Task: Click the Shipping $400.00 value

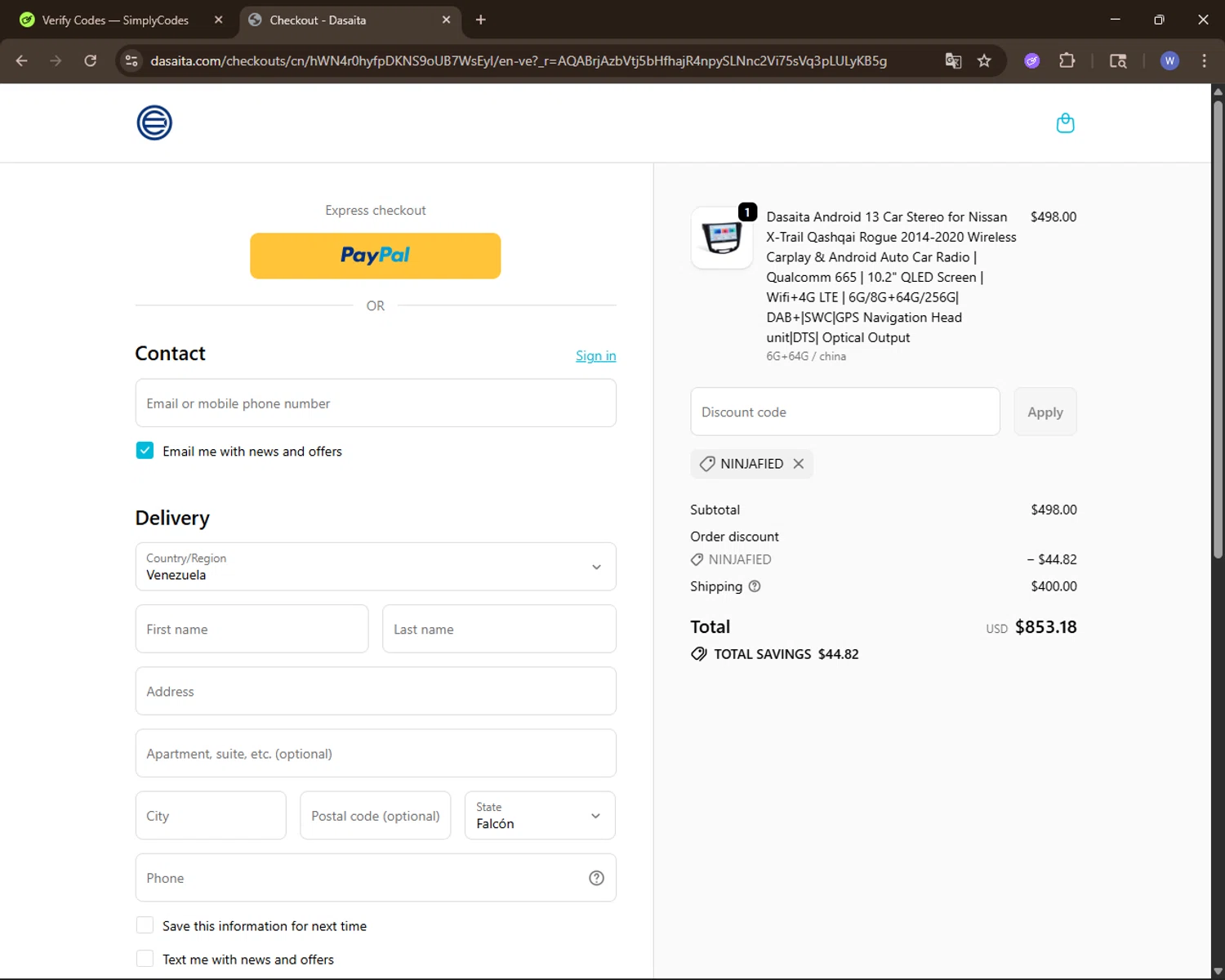Action: (1053, 586)
